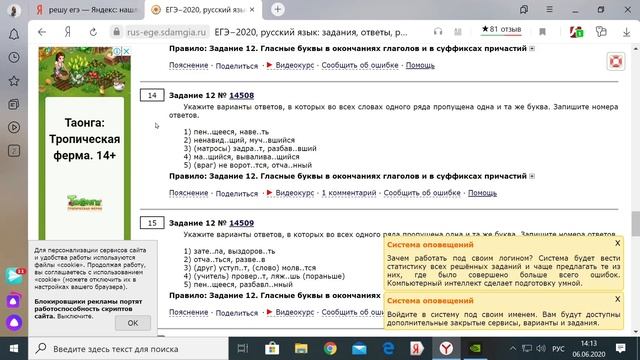Open browsing history clock icon in the sidebar
Screen dimensions: 640x360
pyautogui.click(x=14, y=57)
